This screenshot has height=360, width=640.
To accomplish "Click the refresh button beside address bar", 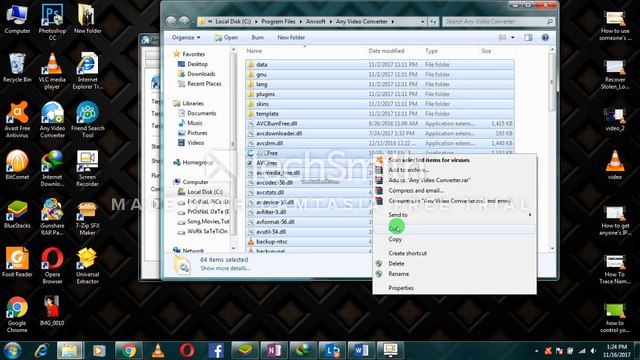I will coord(433,22).
